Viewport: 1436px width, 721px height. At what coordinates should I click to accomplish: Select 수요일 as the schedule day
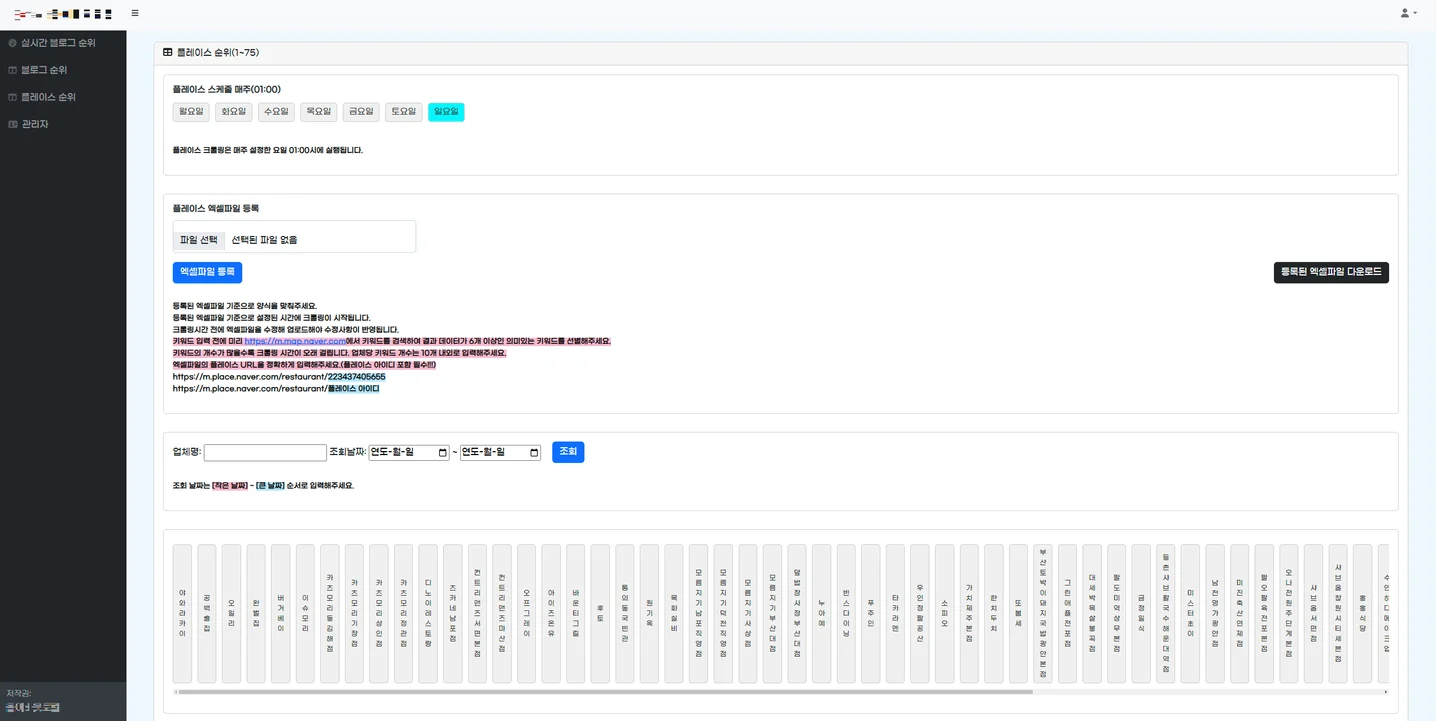pyautogui.click(x=276, y=112)
